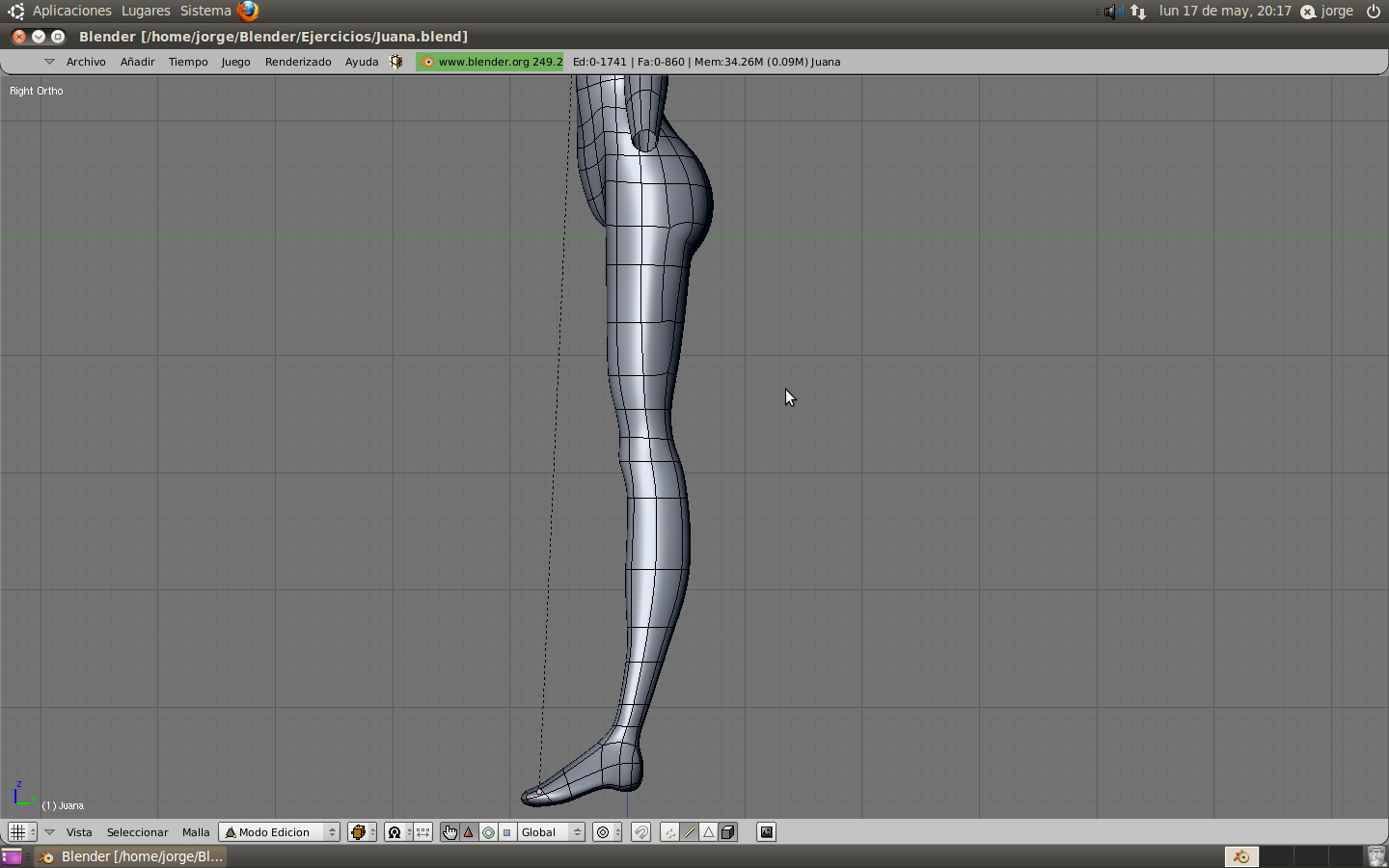The height and width of the screenshot is (868, 1389).
Task: Click the draw type solid cube icon
Action: coord(358,832)
